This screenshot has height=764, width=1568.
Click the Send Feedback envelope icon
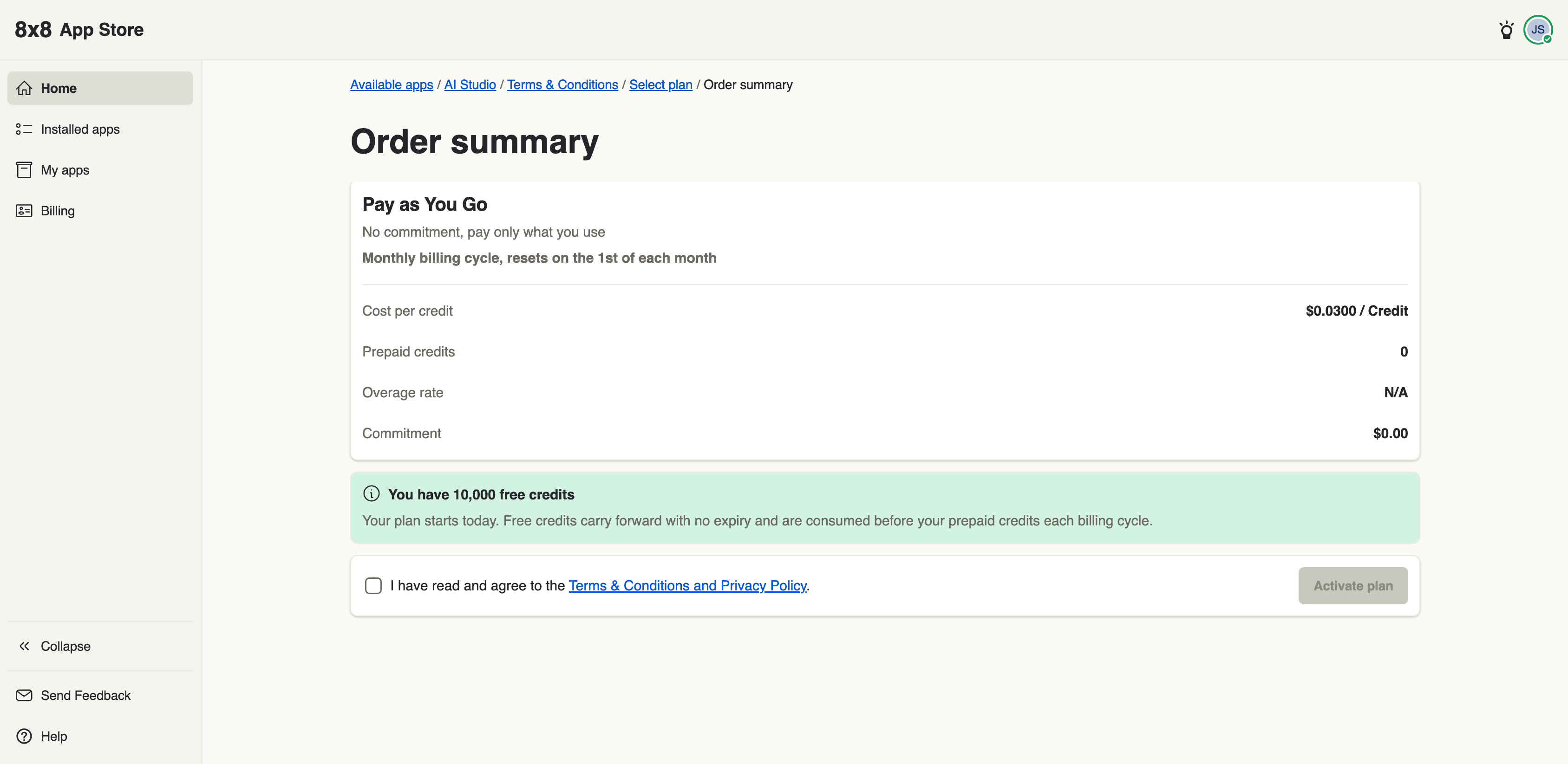(24, 695)
